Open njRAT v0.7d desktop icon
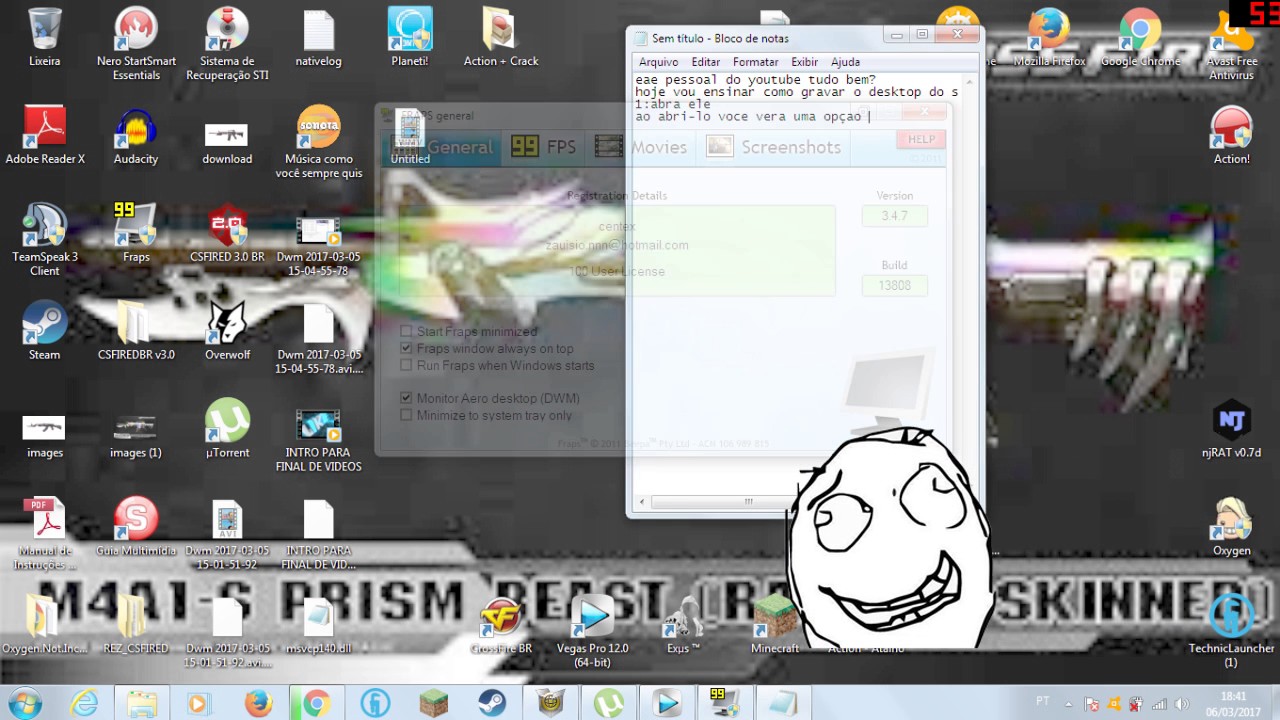This screenshot has height=720, width=1280. coord(1232,429)
